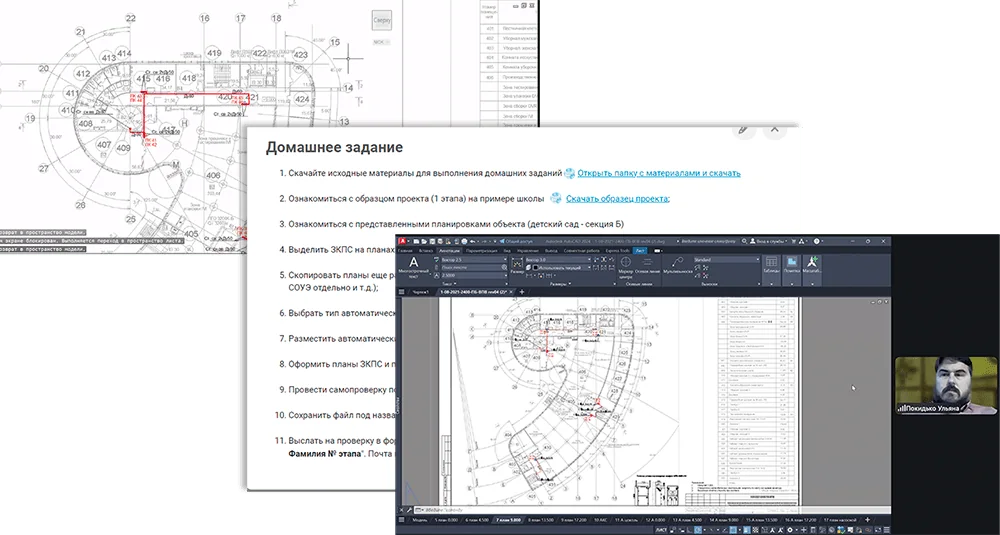Screen dimensions: 1000x535
Task: Open the AutoCAD application menu (red A)
Action: (x=402, y=242)
